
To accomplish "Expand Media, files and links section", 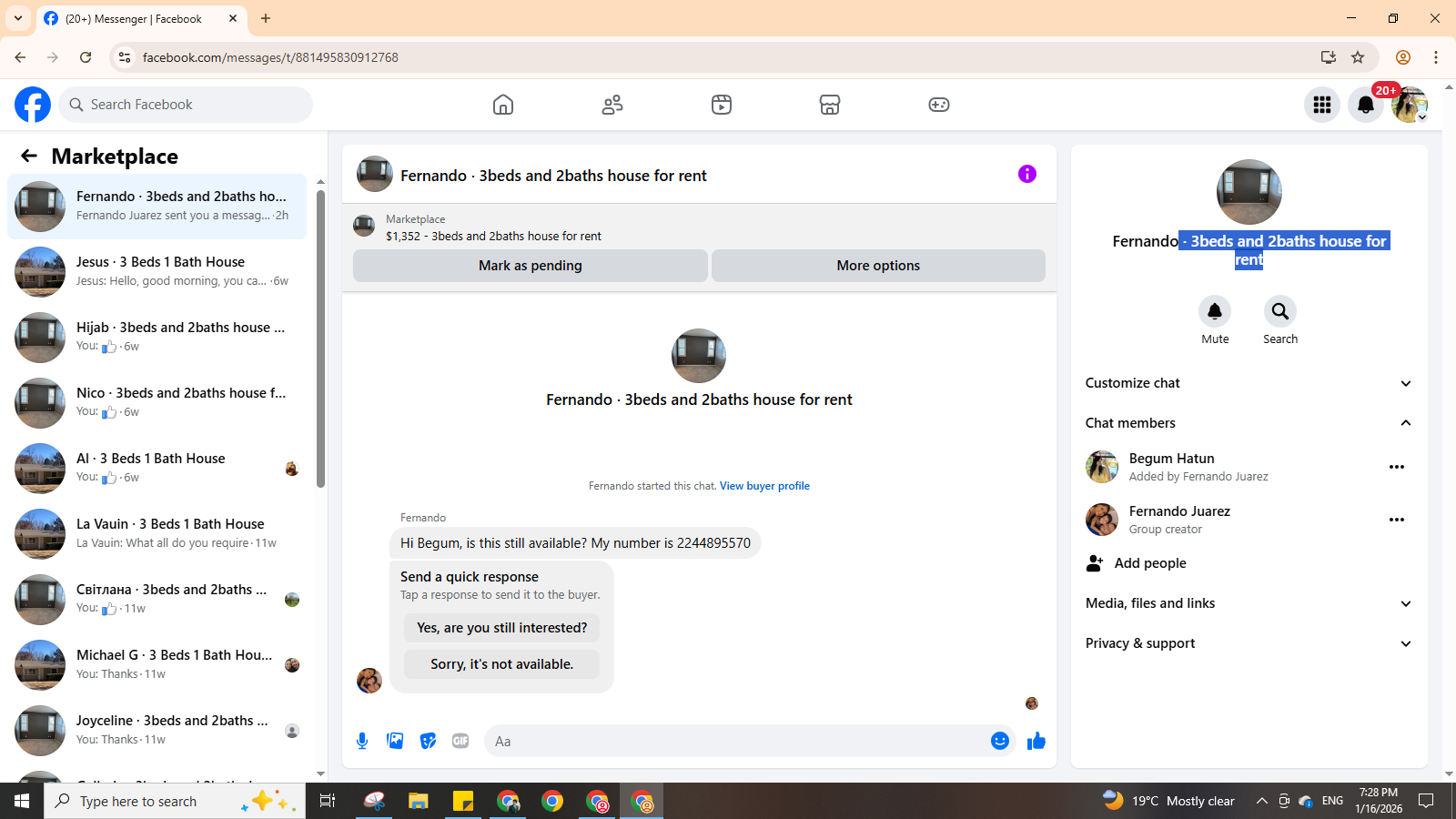I will point(1249,603).
